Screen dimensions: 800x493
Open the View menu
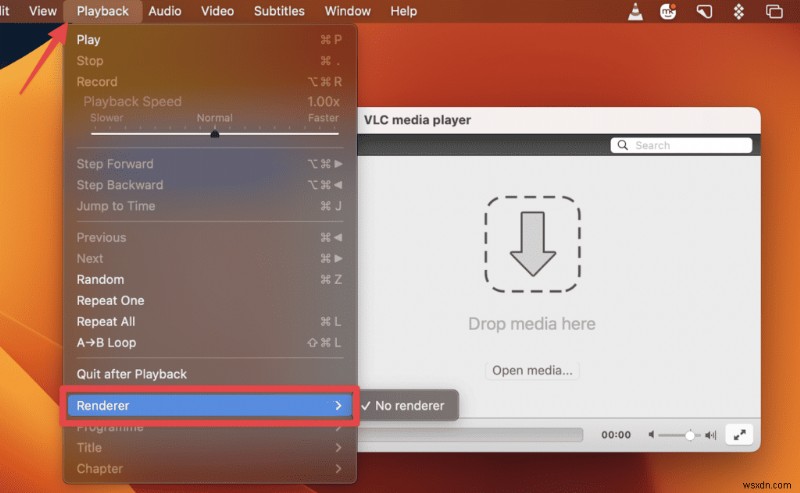point(43,11)
